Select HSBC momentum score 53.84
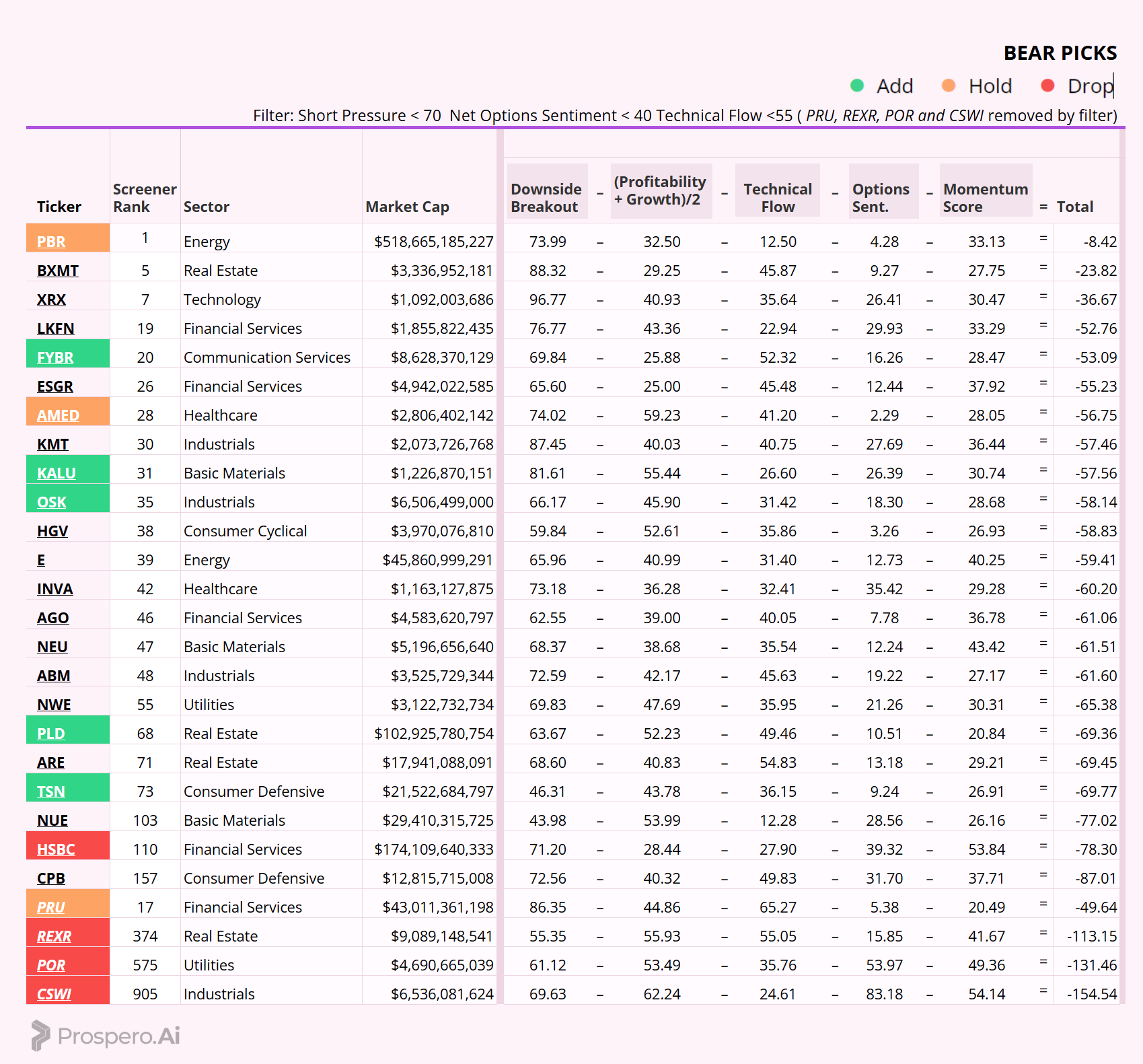1143x1064 pixels. (986, 849)
